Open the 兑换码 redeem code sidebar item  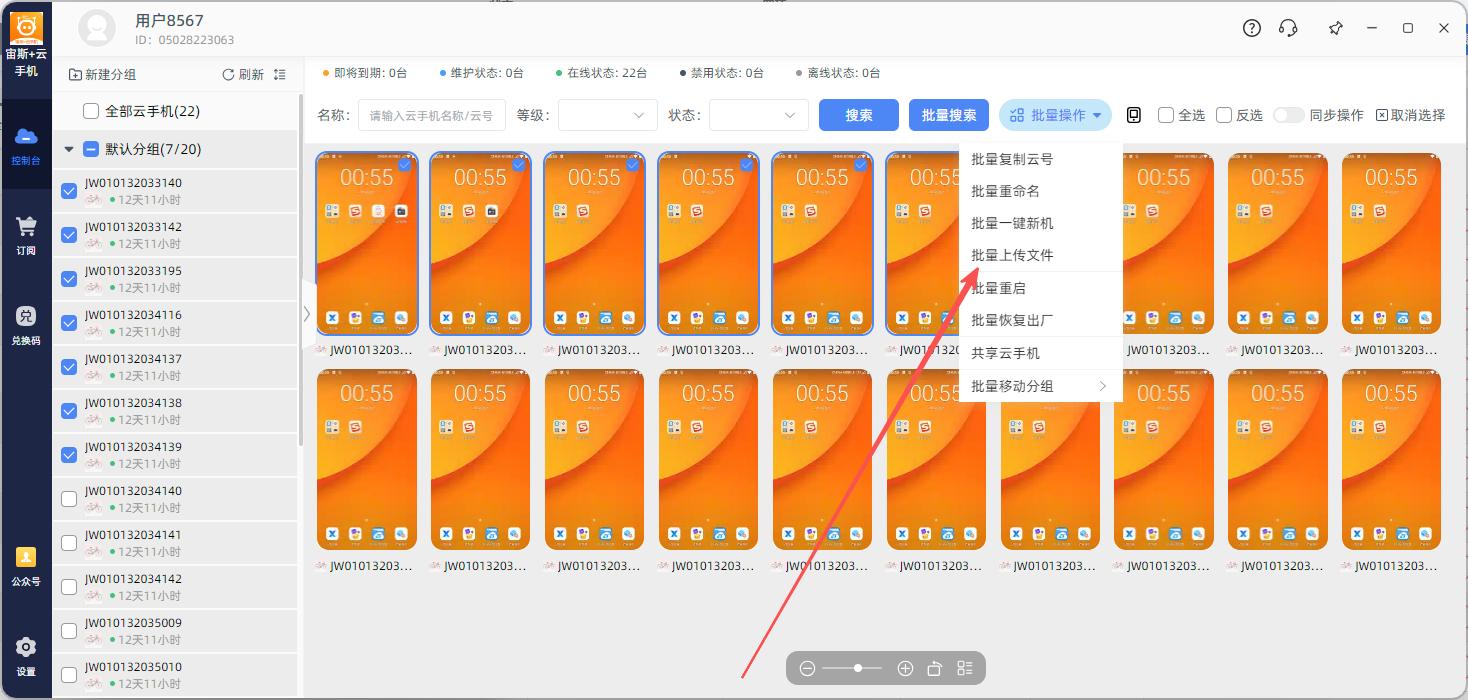(26, 325)
